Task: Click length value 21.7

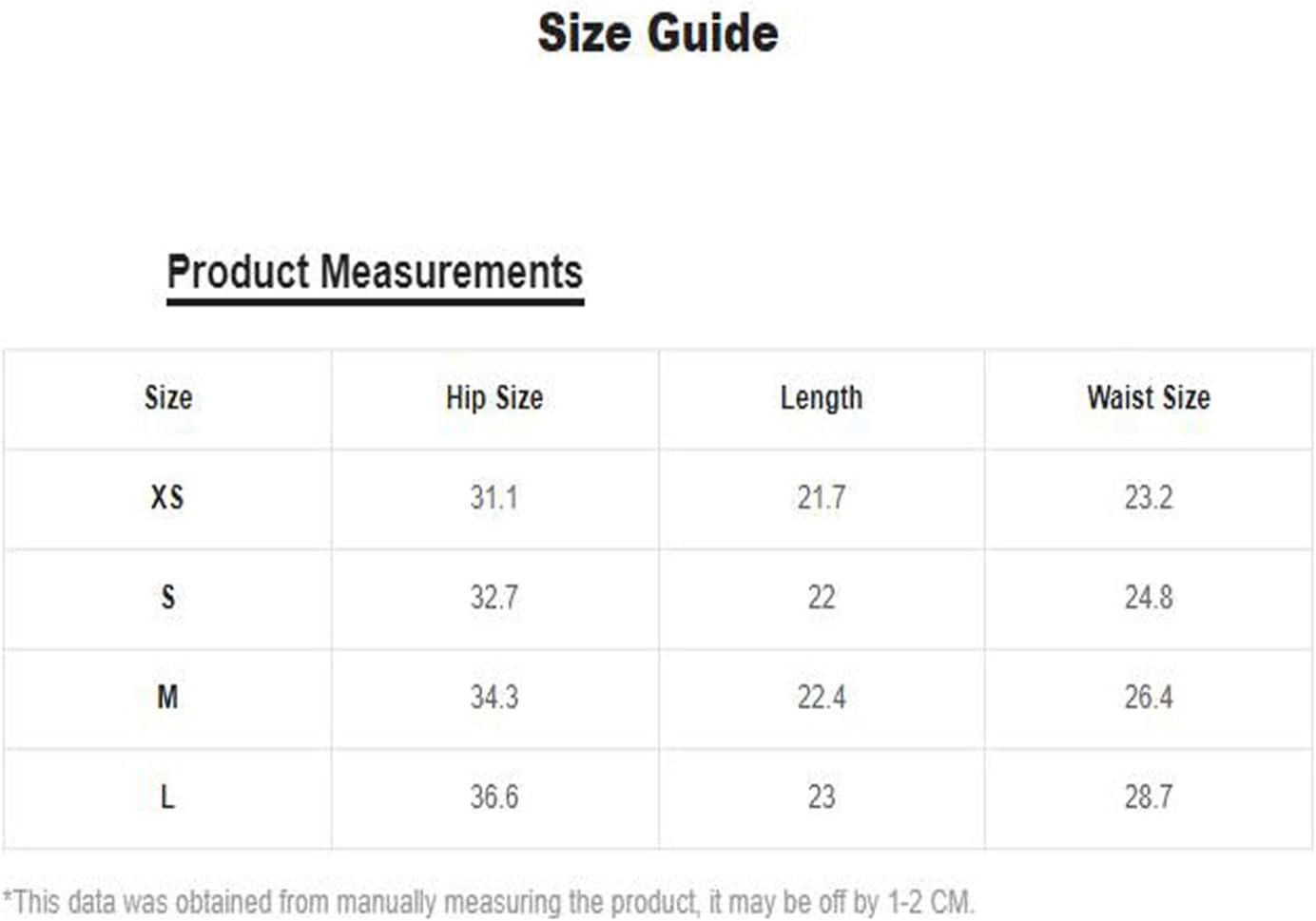Action: [822, 497]
